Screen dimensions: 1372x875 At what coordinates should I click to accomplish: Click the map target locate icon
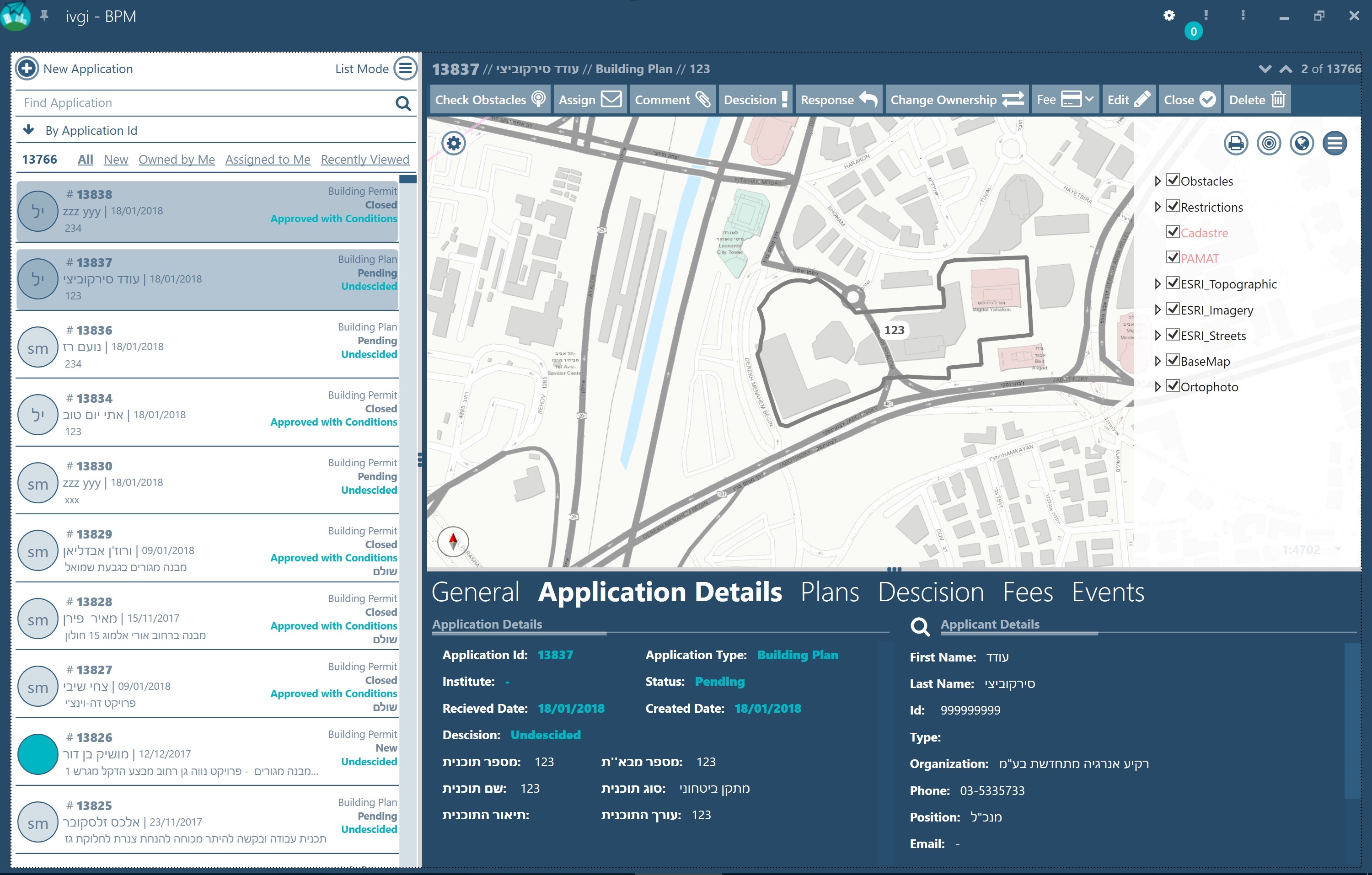pos(1269,143)
